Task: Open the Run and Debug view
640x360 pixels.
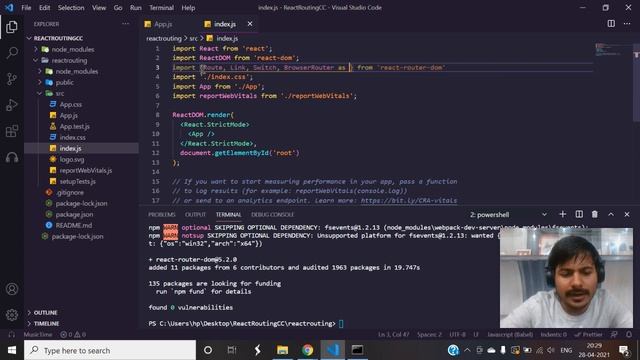Action: pos(12,105)
